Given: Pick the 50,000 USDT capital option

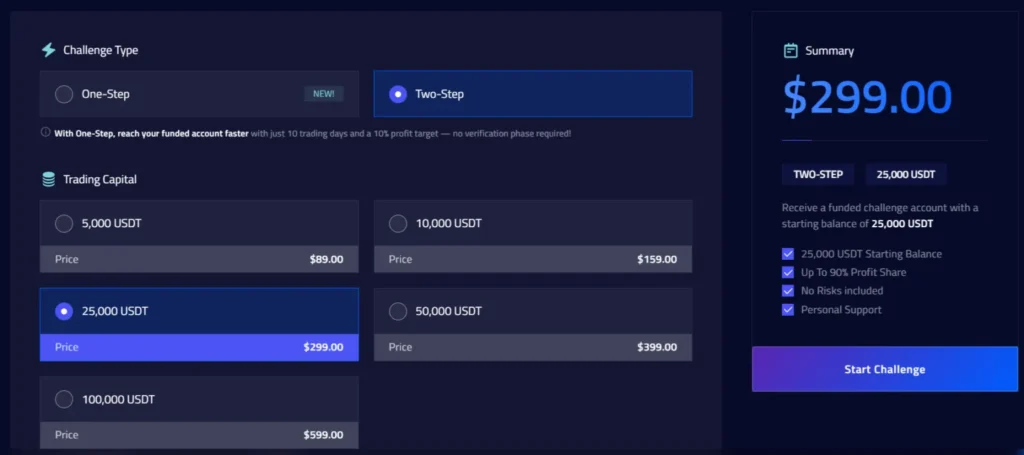Looking at the screenshot, I should (398, 311).
